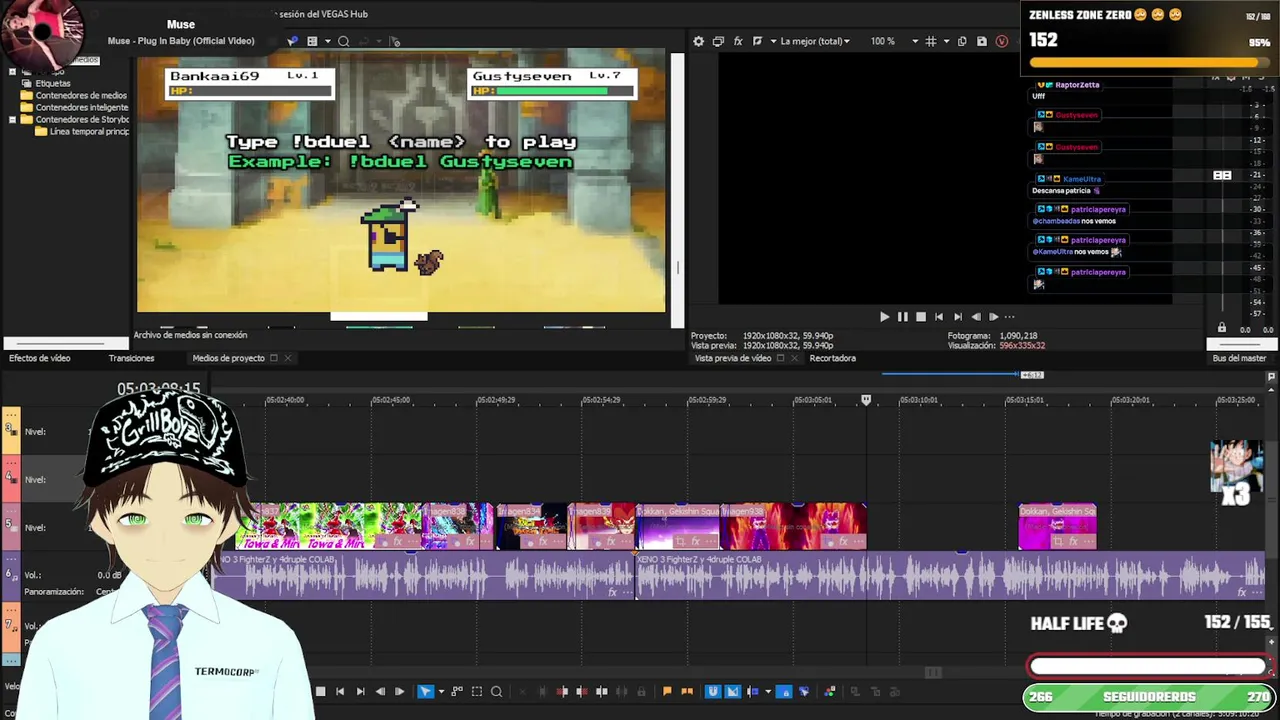1280x720 pixels.
Task: Open the Normal Edit tool dropdown arrow
Action: point(441,691)
